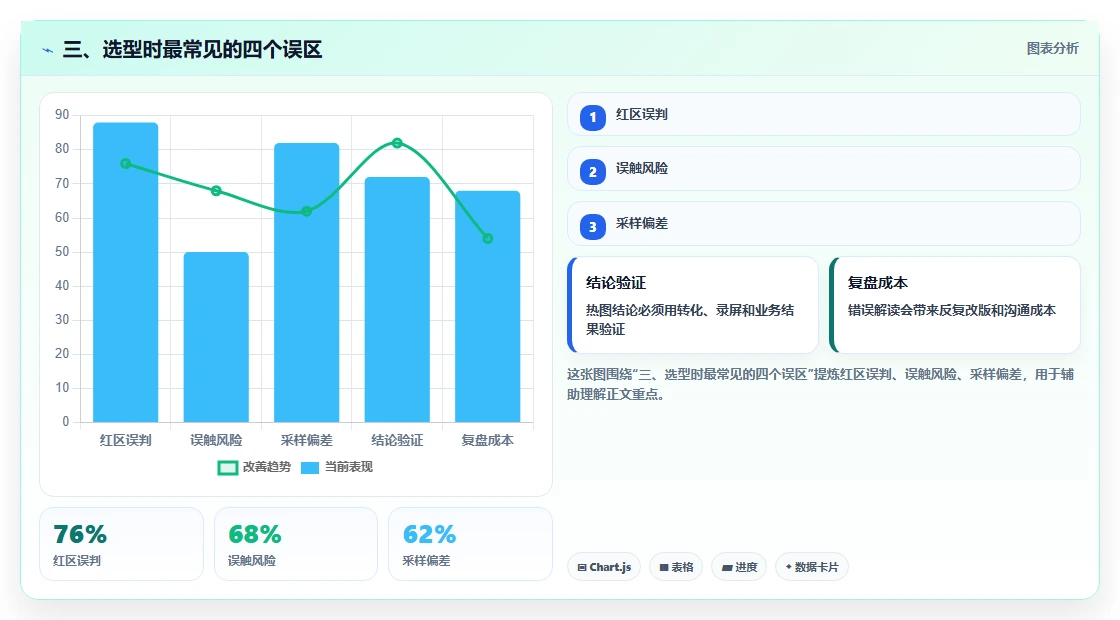Click the y-axis value 90
1120x620 pixels.
(62, 114)
